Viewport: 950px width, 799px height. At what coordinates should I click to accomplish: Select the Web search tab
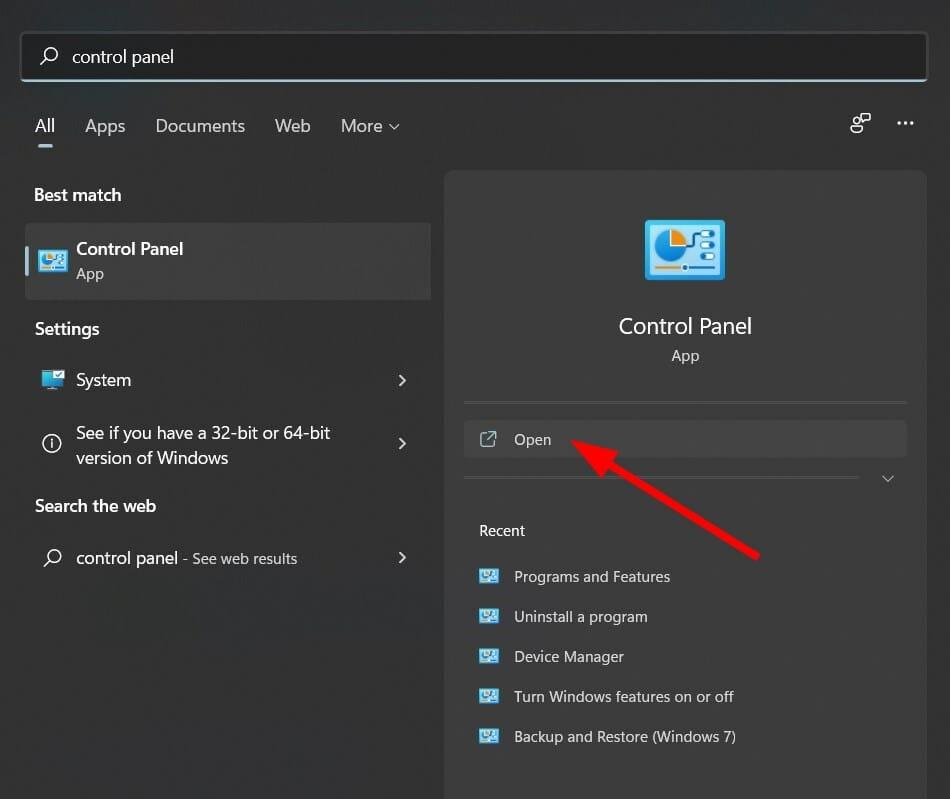coord(292,126)
